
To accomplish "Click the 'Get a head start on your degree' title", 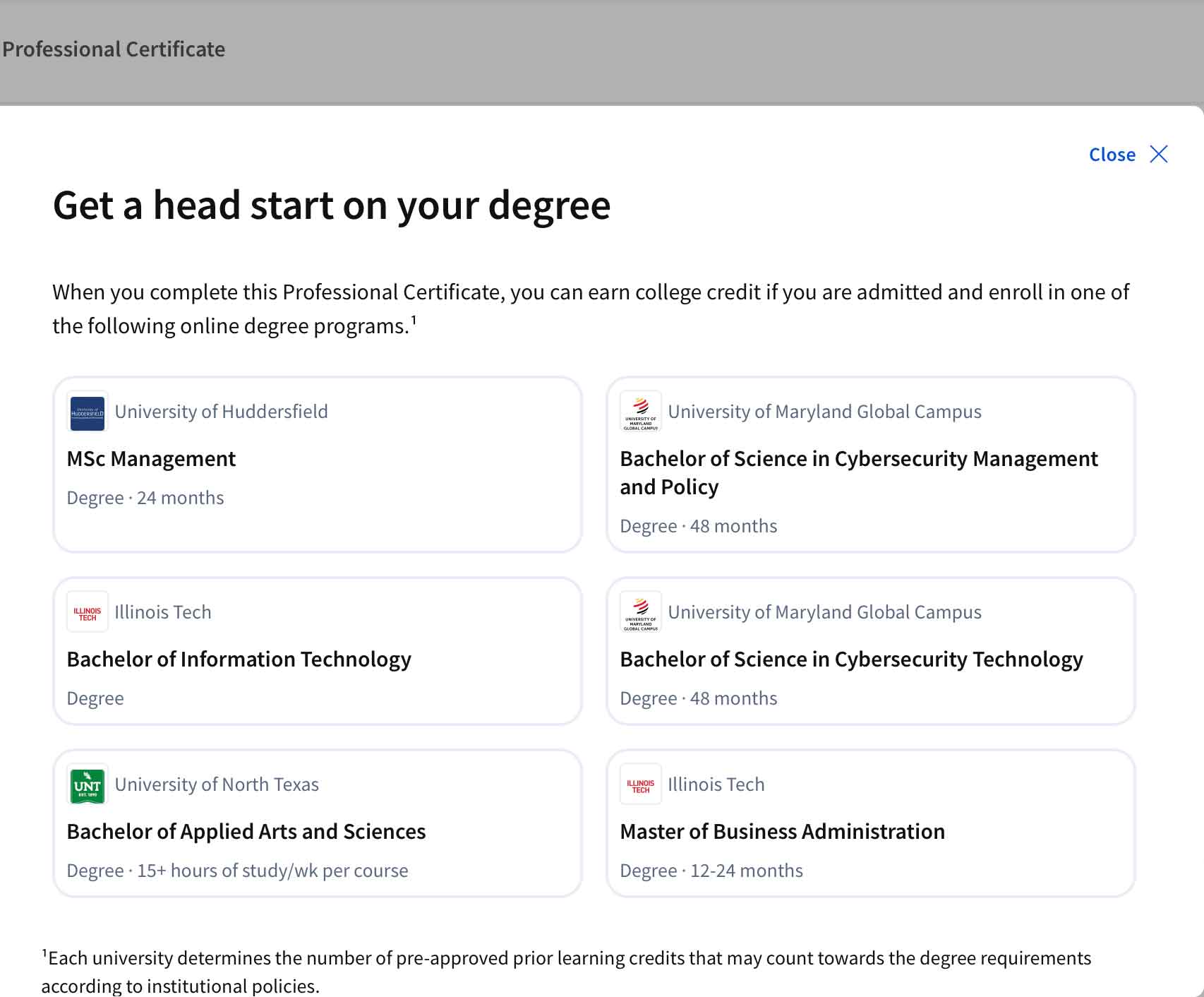I will click(x=332, y=205).
